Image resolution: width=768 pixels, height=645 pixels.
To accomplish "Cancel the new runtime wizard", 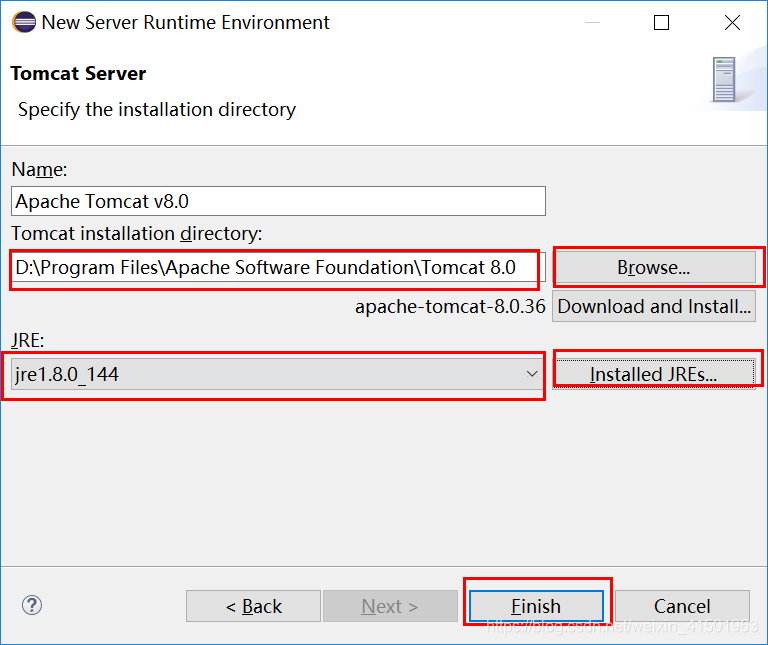I will [682, 606].
